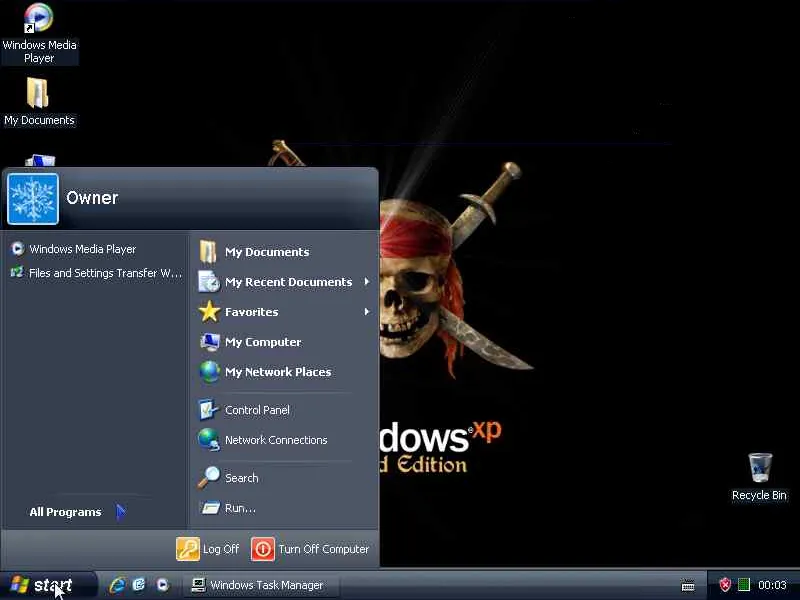This screenshot has width=800, height=600.
Task: Open the My Documents desktop folder icon
Action: click(38, 93)
